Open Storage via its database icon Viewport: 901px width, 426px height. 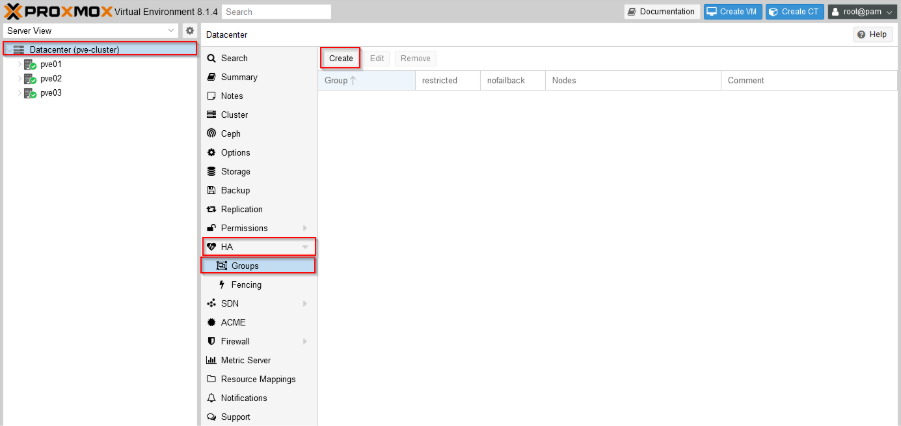pos(211,172)
